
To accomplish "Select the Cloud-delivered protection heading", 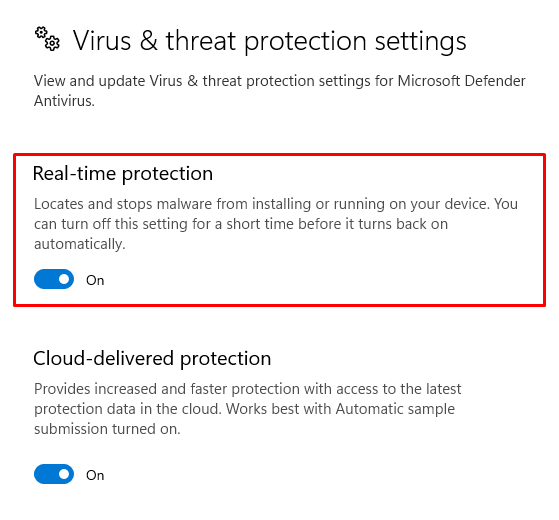I will tap(152, 359).
